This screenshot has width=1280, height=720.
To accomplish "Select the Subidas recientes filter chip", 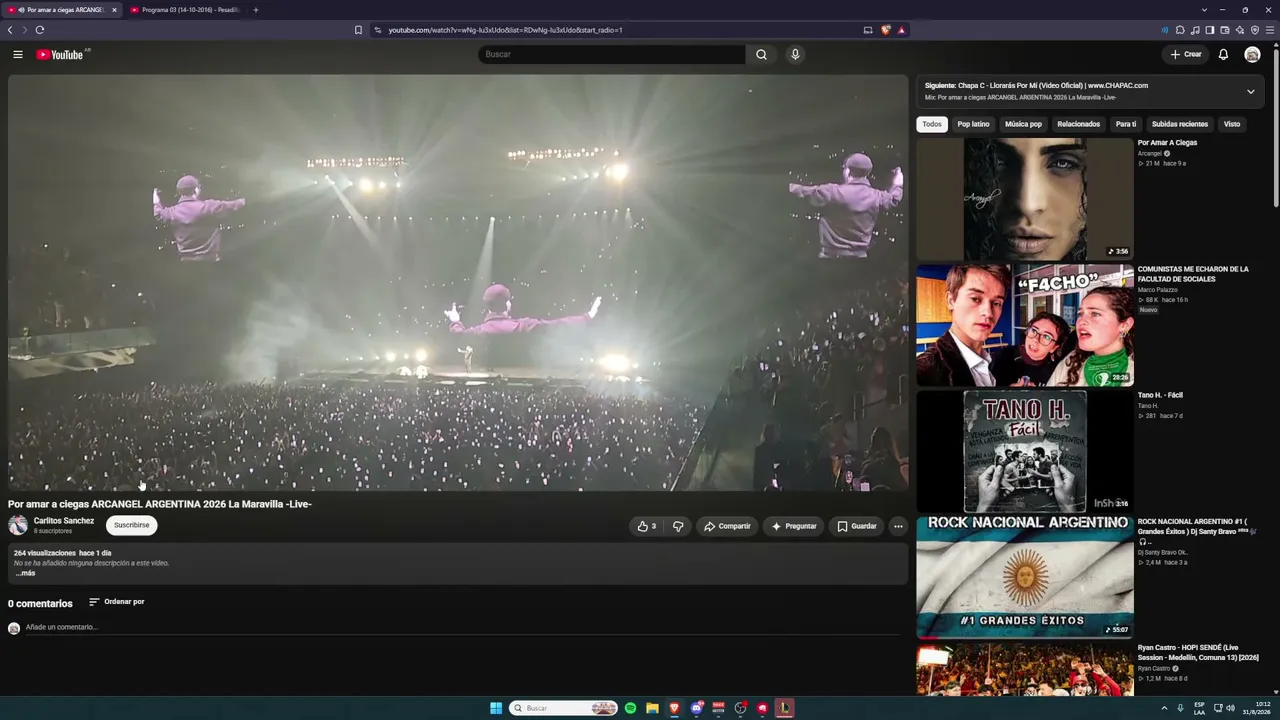I will coord(1180,124).
